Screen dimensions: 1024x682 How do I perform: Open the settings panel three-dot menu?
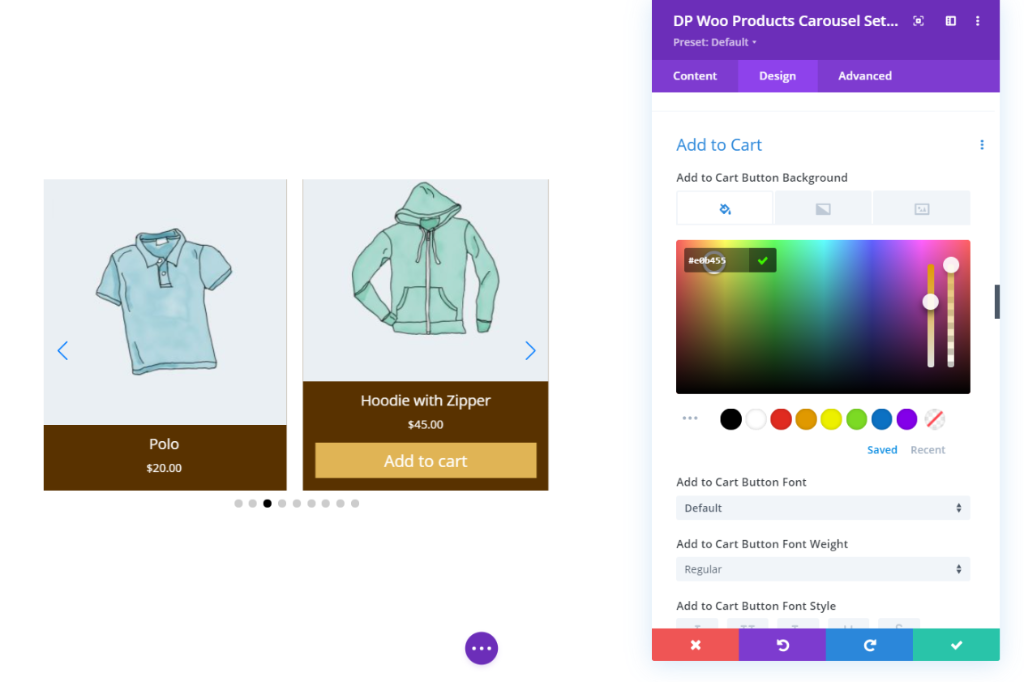point(978,21)
